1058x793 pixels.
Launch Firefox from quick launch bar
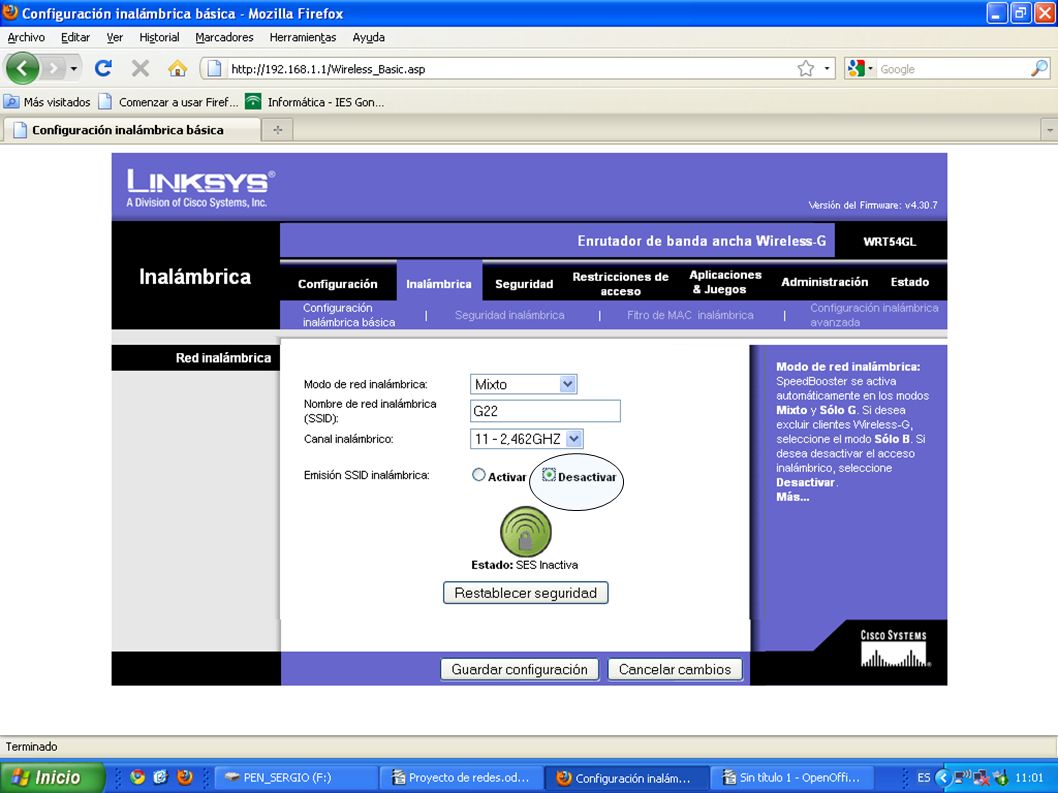pyautogui.click(x=184, y=777)
